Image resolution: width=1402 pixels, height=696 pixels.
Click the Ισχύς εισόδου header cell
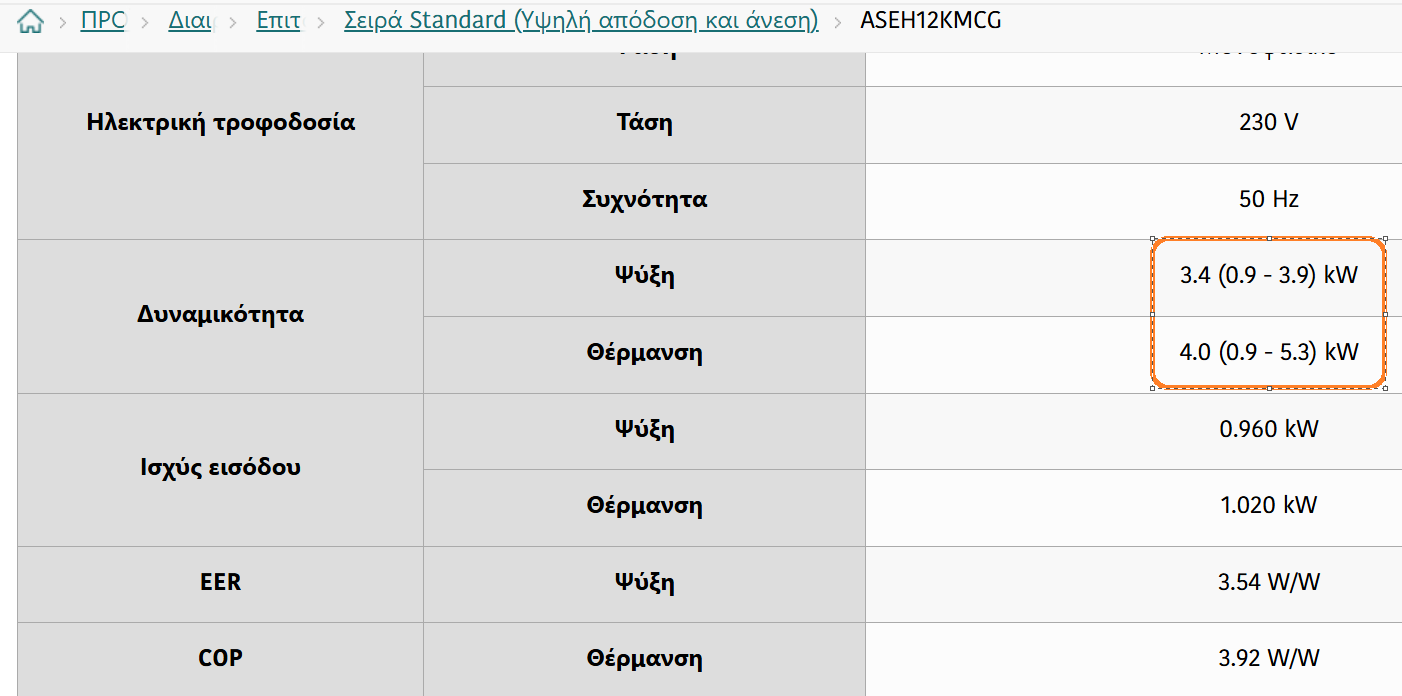click(x=221, y=468)
